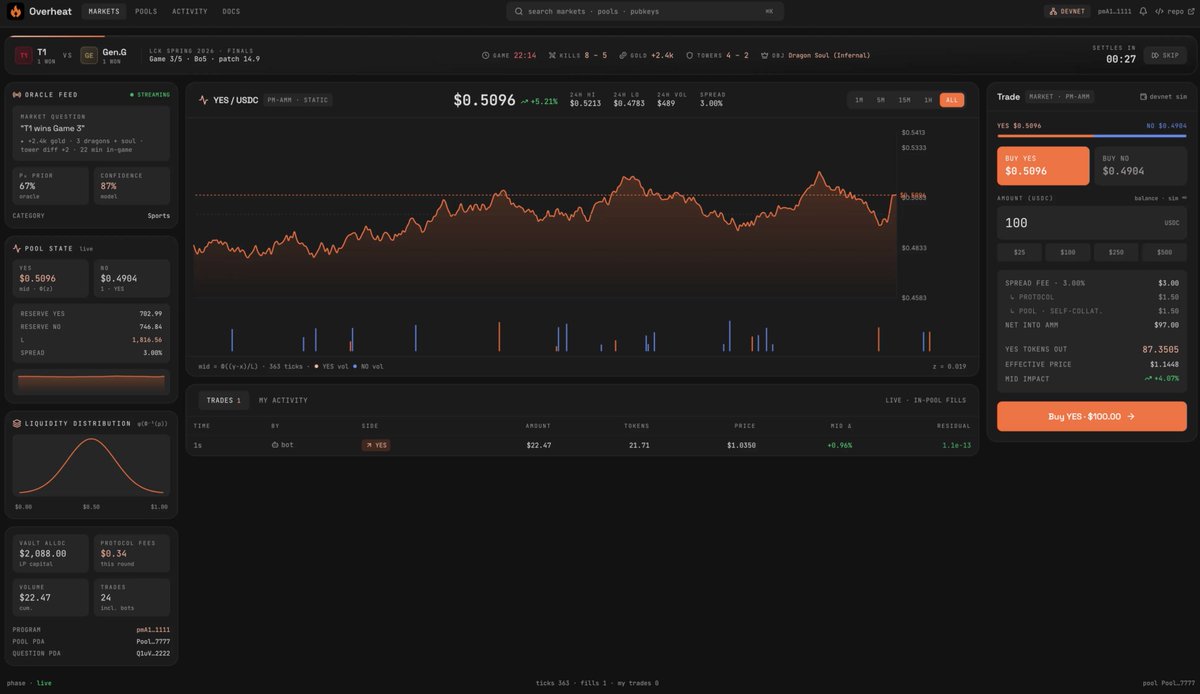Click the green STREAMING status indicator
1200x694 pixels.
(x=150, y=95)
